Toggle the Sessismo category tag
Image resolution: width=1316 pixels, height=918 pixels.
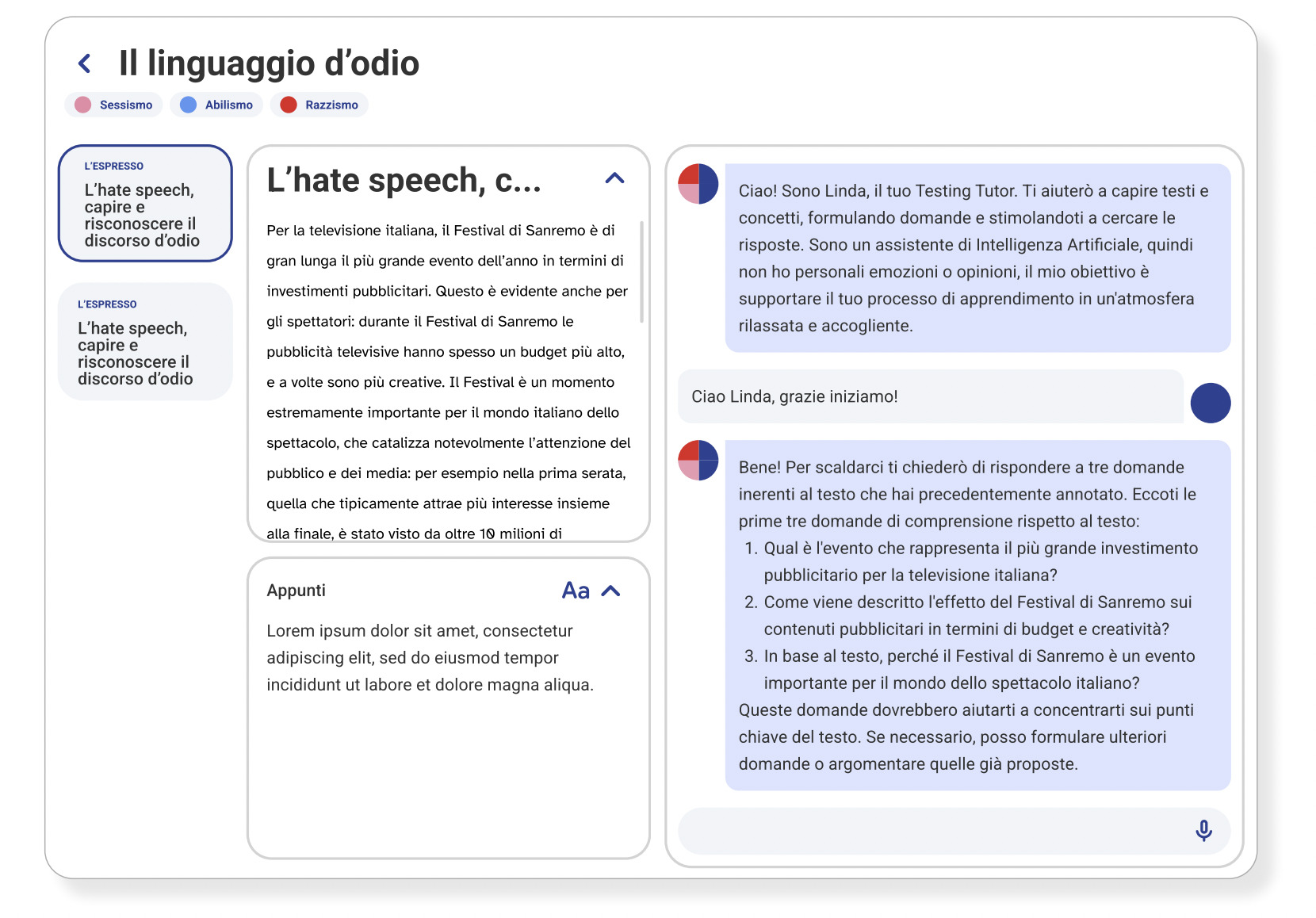tap(114, 105)
